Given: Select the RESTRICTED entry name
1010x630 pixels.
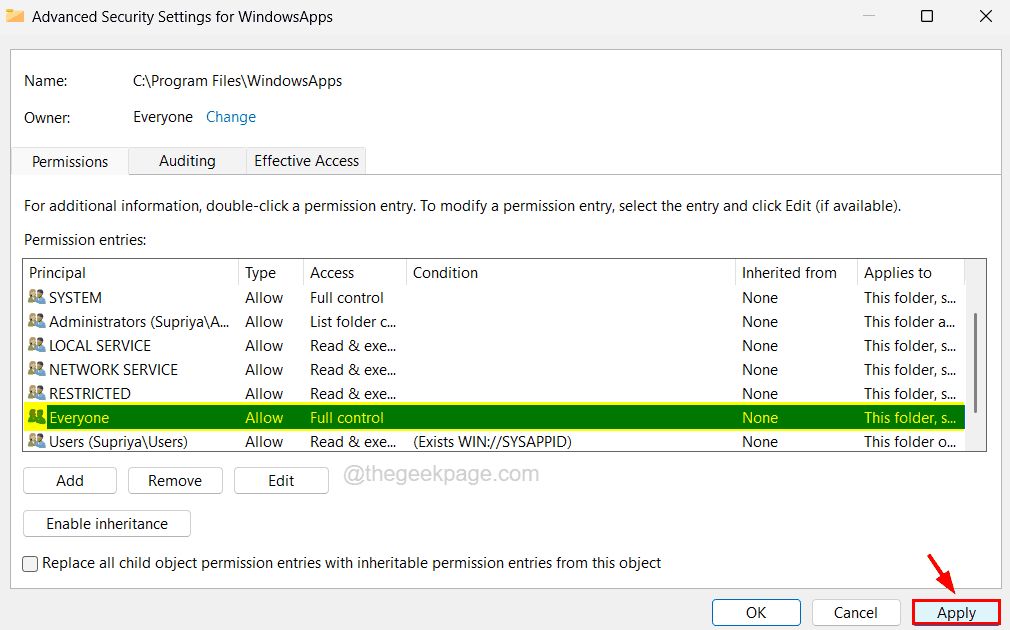Looking at the screenshot, I should pyautogui.click(x=90, y=394).
